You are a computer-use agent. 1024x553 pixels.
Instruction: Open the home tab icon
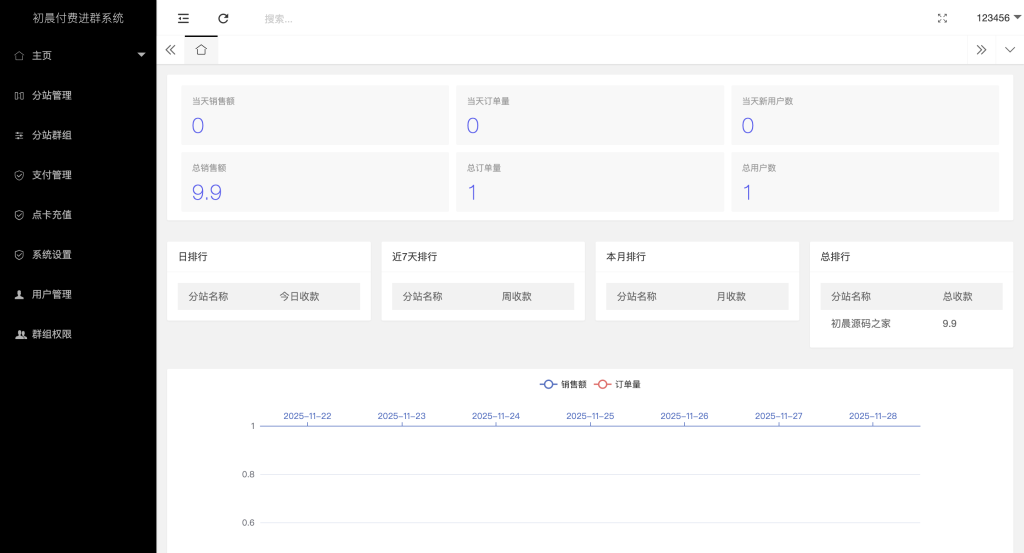(x=201, y=50)
